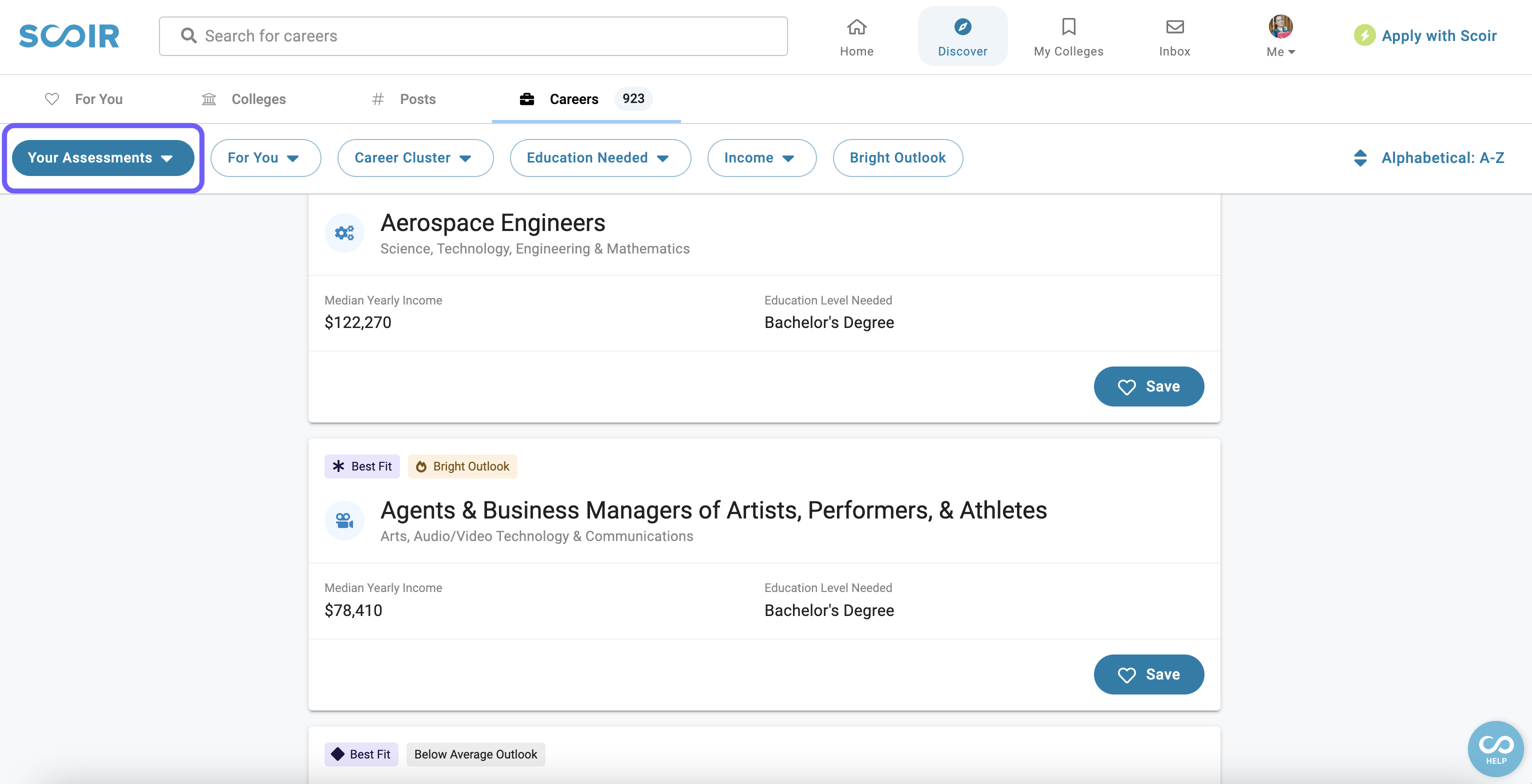Click Best Fit badge with asterisk icon

pyautogui.click(x=361, y=466)
